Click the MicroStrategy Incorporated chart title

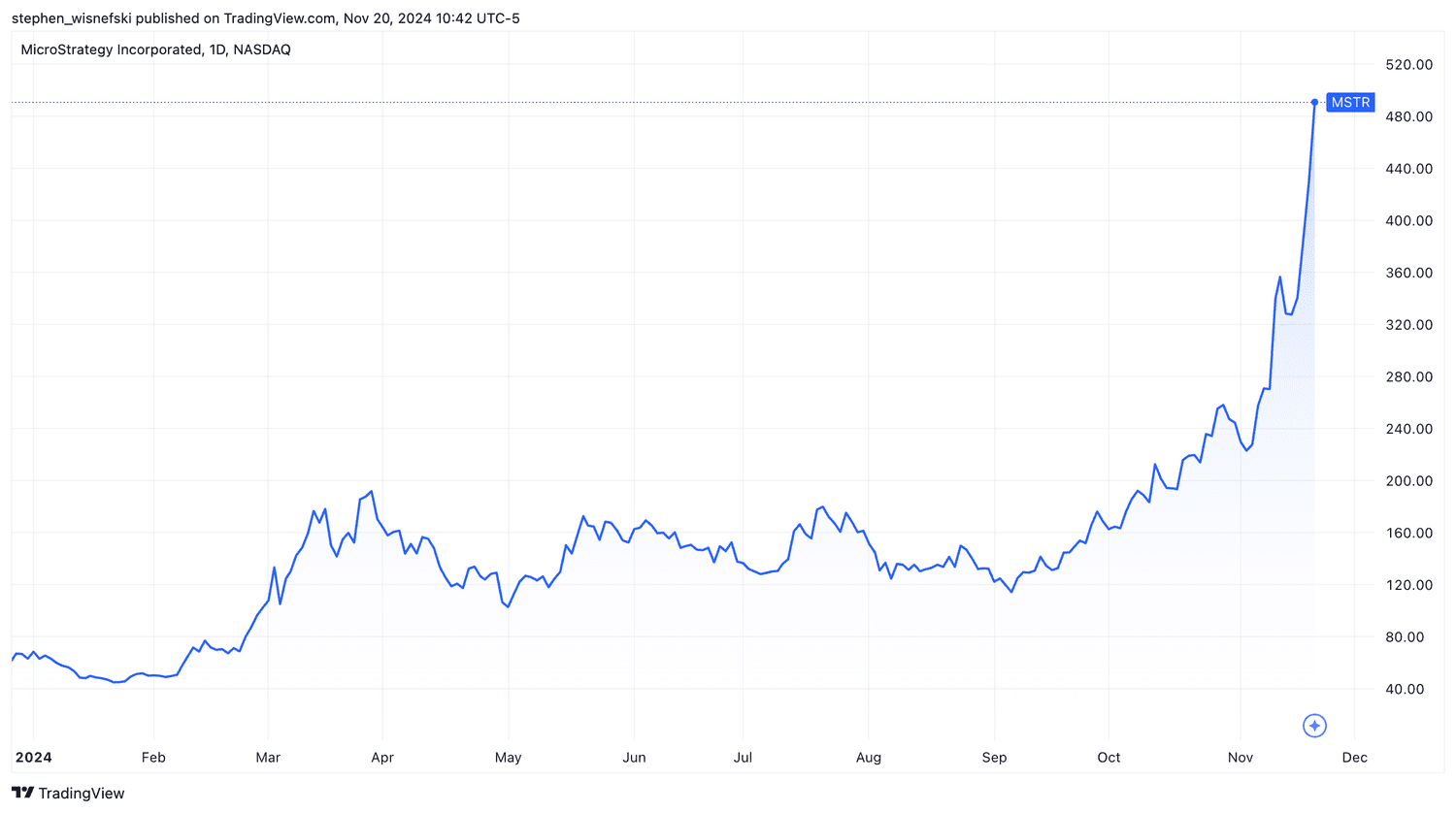point(155,49)
